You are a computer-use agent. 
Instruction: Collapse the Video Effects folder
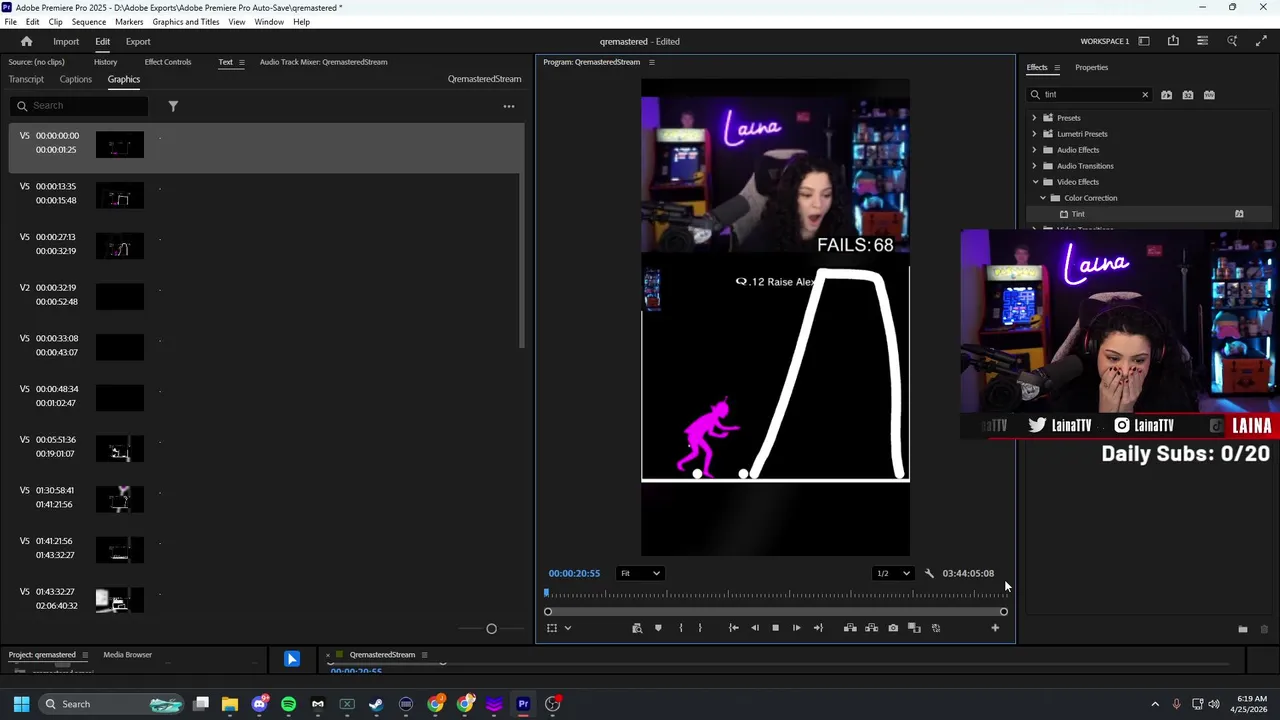[x=1035, y=182]
